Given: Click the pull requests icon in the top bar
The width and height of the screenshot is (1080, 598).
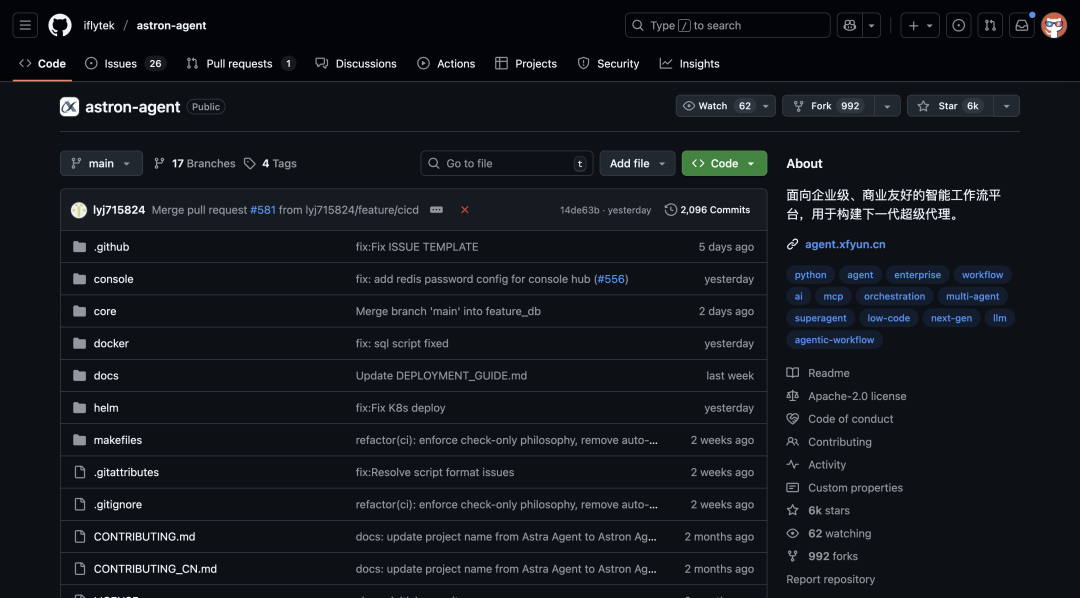Looking at the screenshot, I should [x=990, y=25].
